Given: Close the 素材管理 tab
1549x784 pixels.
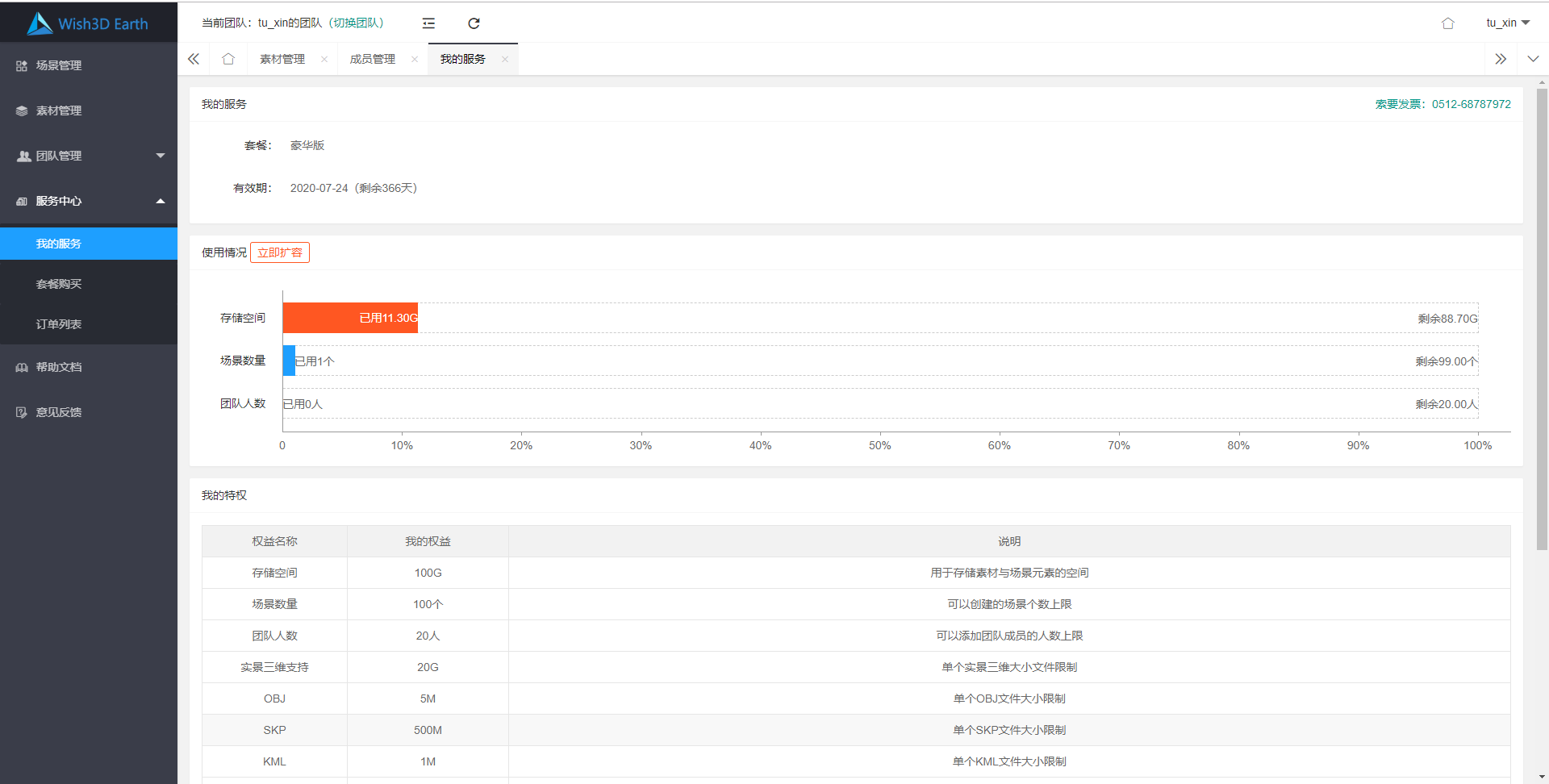Looking at the screenshot, I should pyautogui.click(x=324, y=59).
